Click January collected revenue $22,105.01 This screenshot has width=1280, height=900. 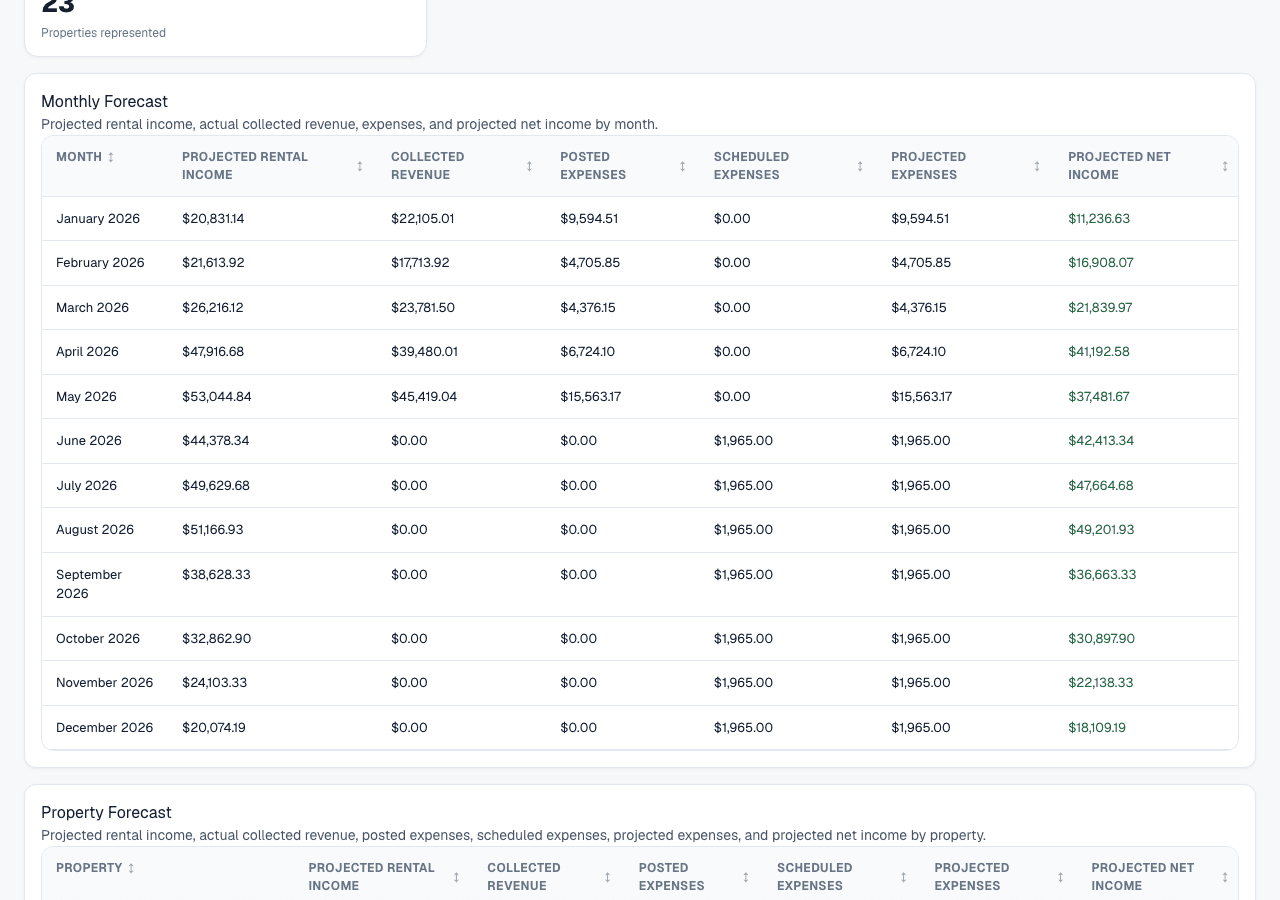click(x=423, y=219)
